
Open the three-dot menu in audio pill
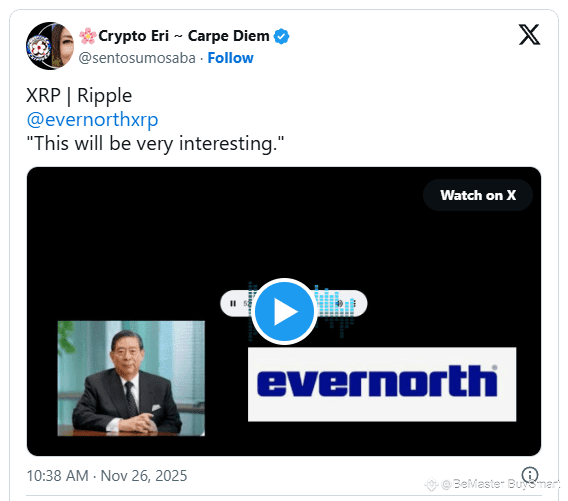[x=355, y=304]
